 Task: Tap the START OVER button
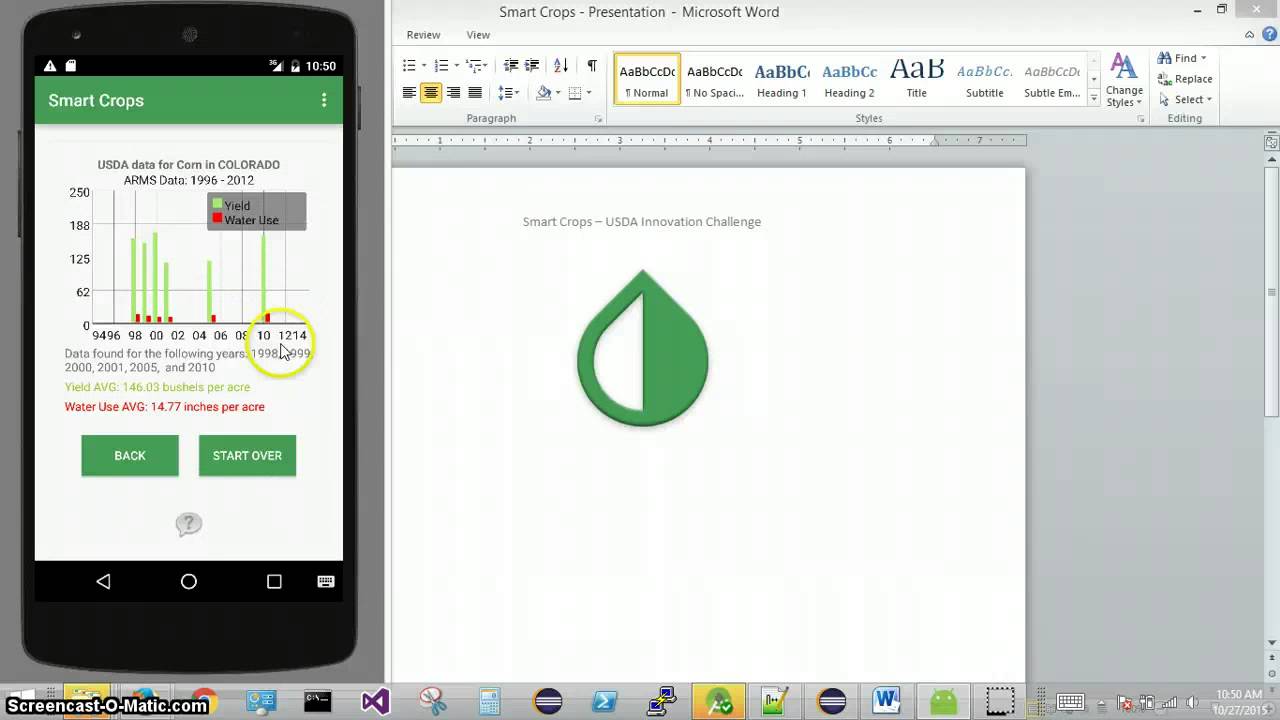point(247,455)
